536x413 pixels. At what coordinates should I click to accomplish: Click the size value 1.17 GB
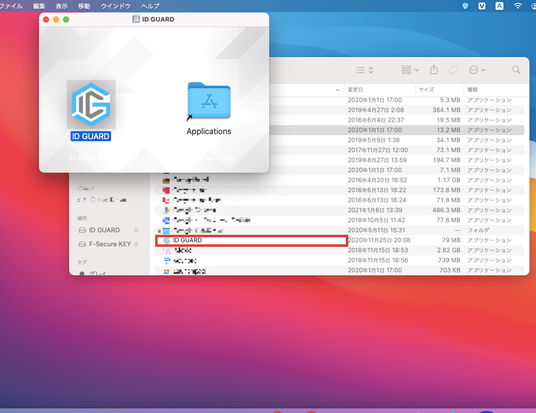coord(449,180)
